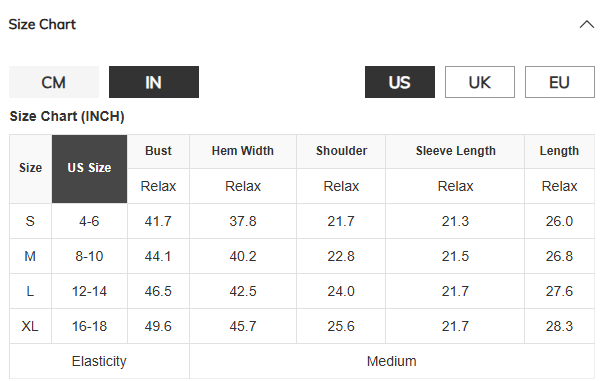Switch sizing region to EU
The width and height of the screenshot is (603, 381).
pyautogui.click(x=560, y=82)
